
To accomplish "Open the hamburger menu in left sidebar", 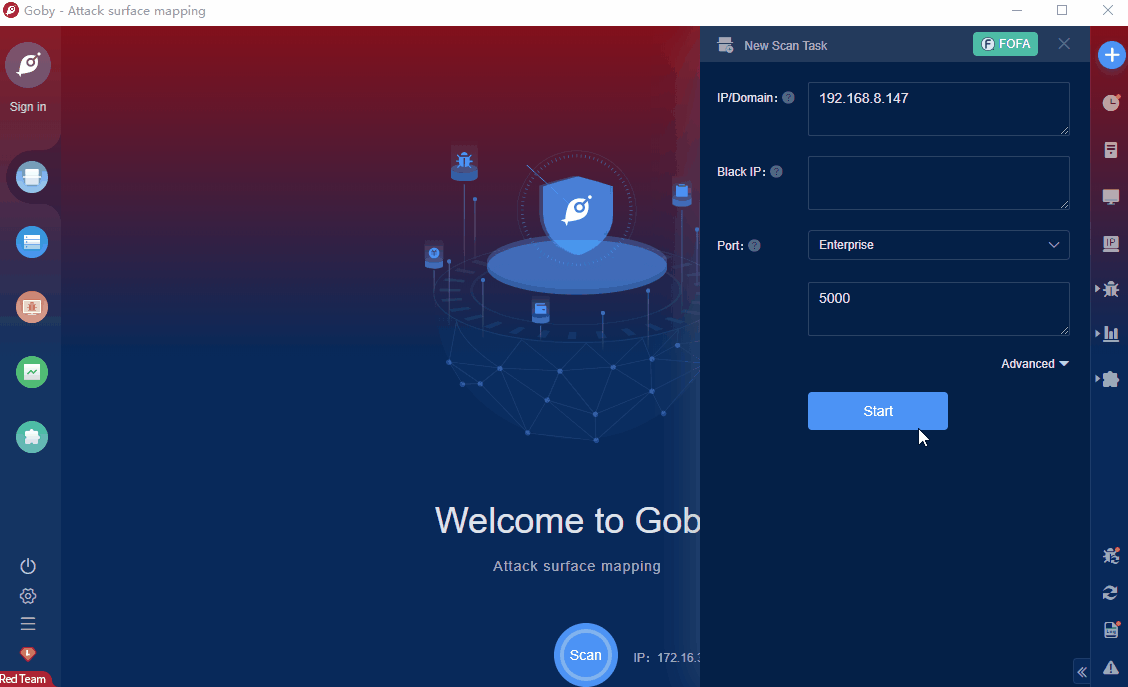I will pos(28,624).
